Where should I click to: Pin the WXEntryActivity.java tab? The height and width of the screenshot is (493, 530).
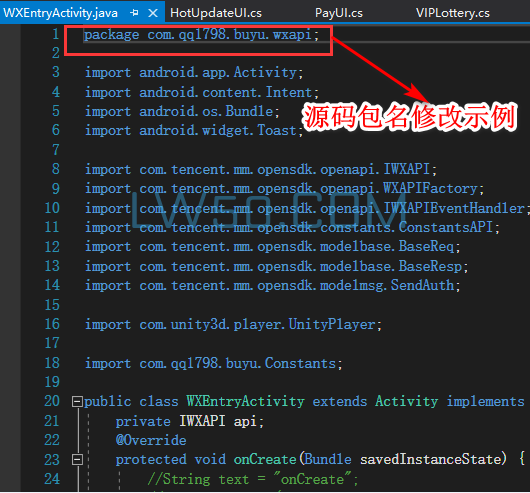135,13
